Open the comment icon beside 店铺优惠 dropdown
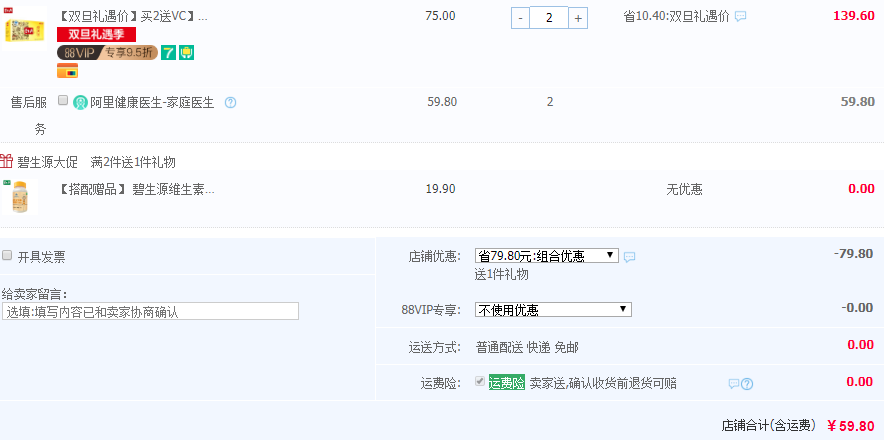 [629, 257]
